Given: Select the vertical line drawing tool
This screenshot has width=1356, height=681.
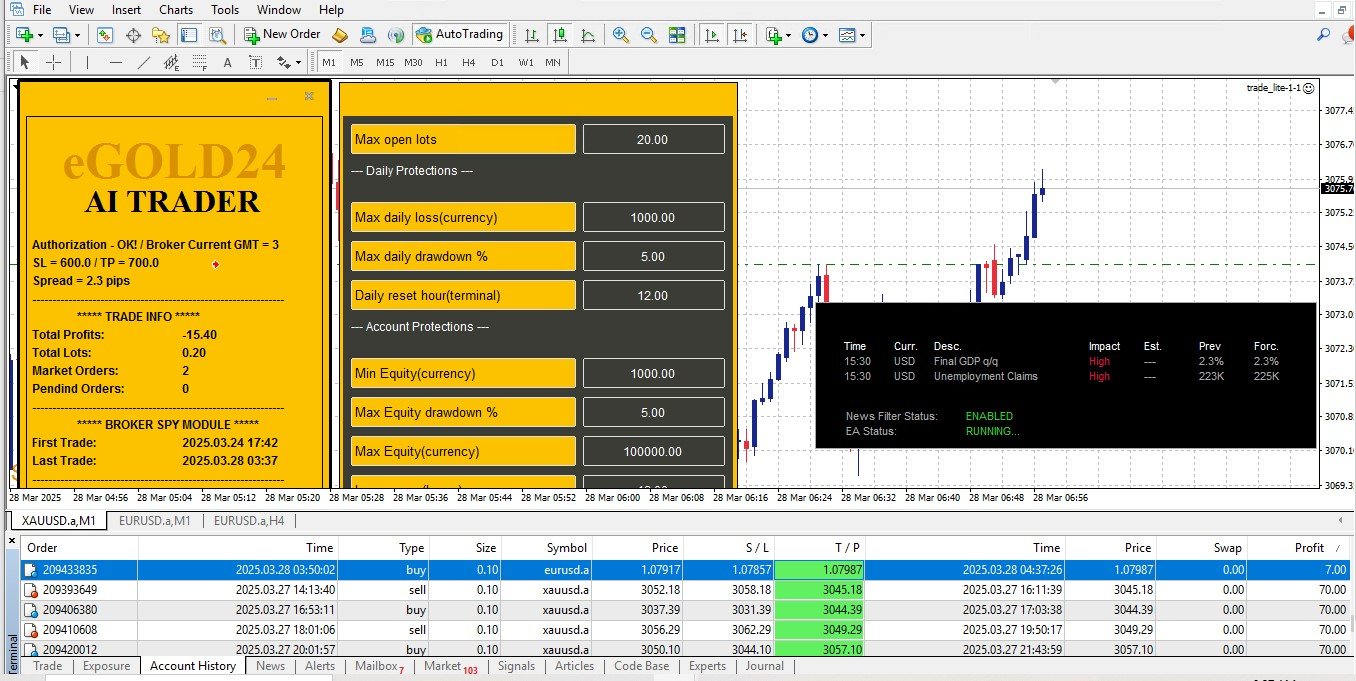Looking at the screenshot, I should coord(87,62).
